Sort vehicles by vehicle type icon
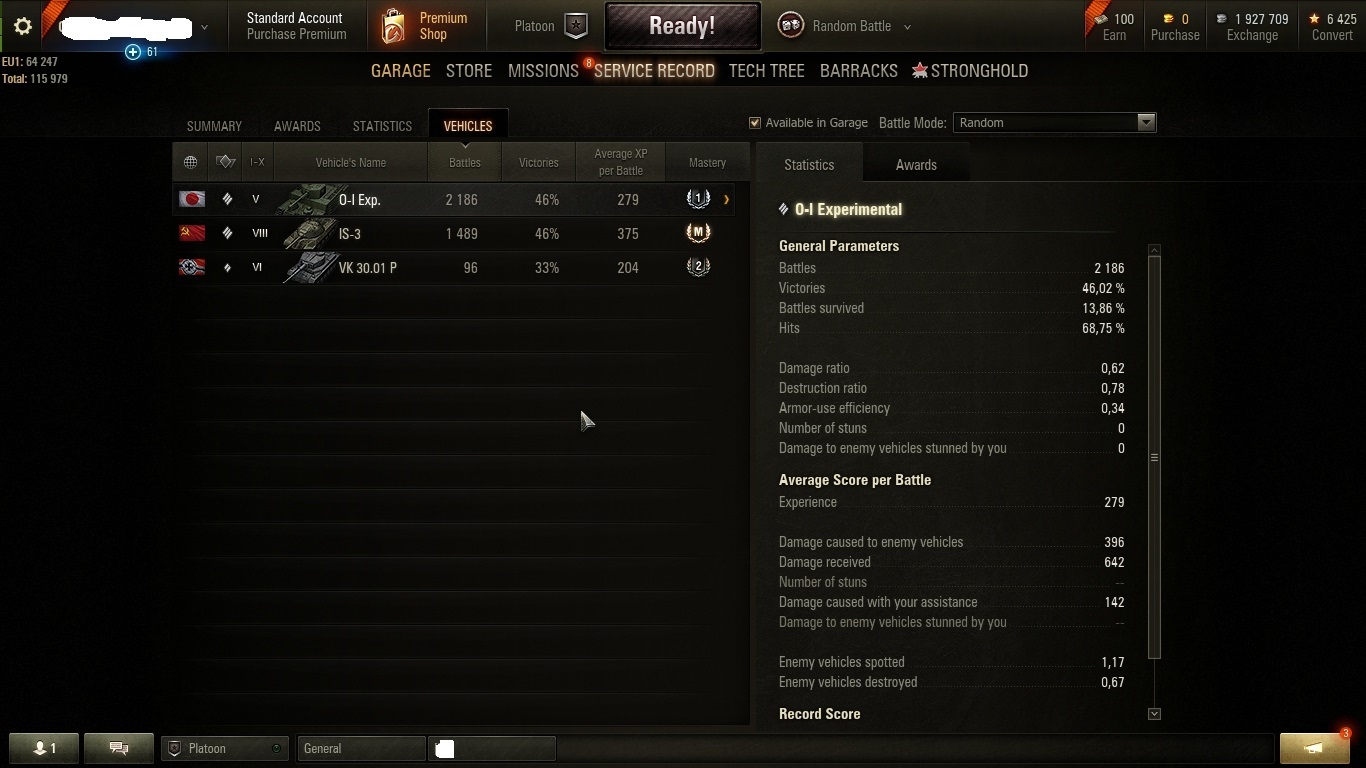Viewport: 1366px width, 768px height. (226, 162)
